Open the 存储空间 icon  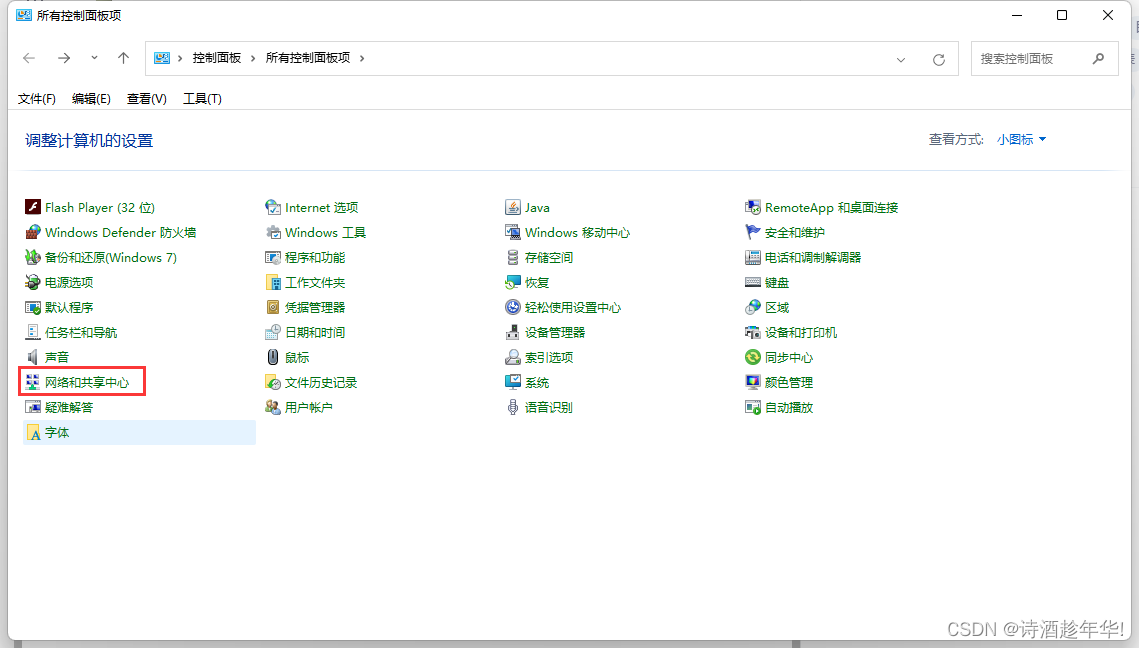(x=513, y=257)
